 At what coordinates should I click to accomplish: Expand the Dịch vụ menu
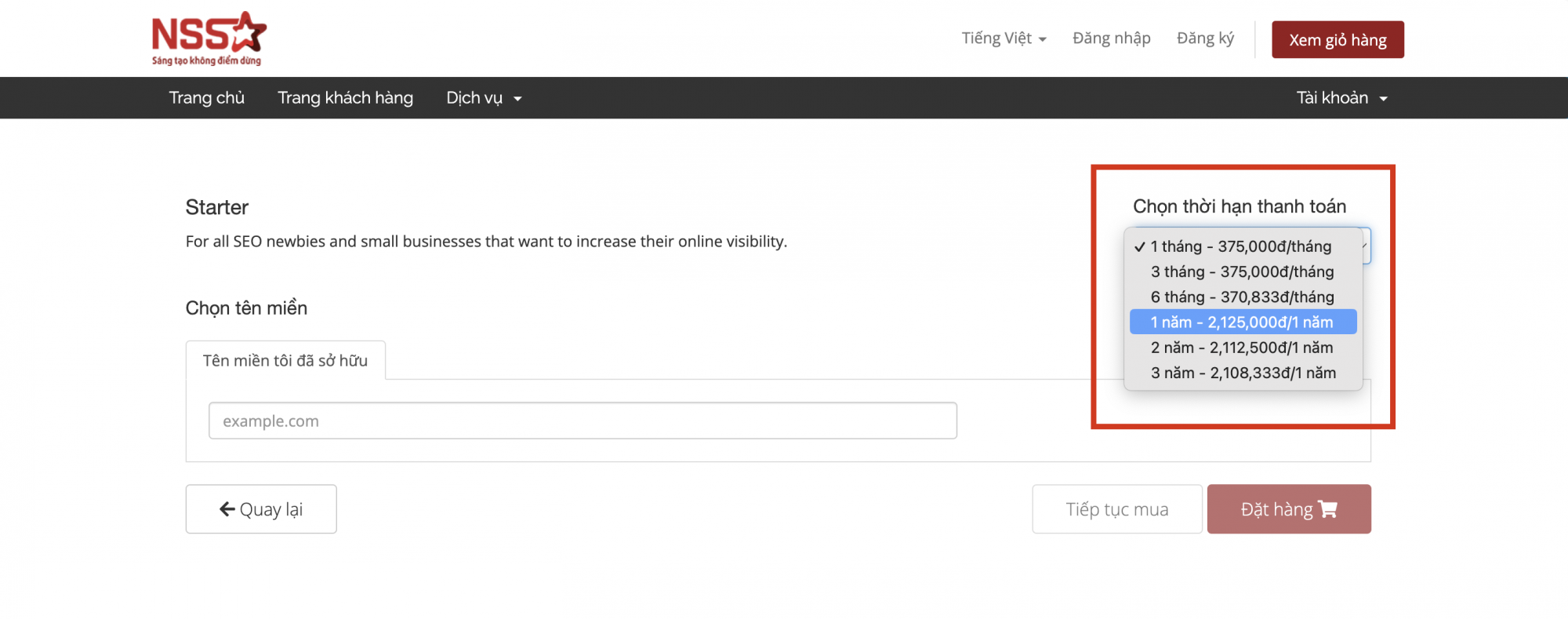pos(483,98)
